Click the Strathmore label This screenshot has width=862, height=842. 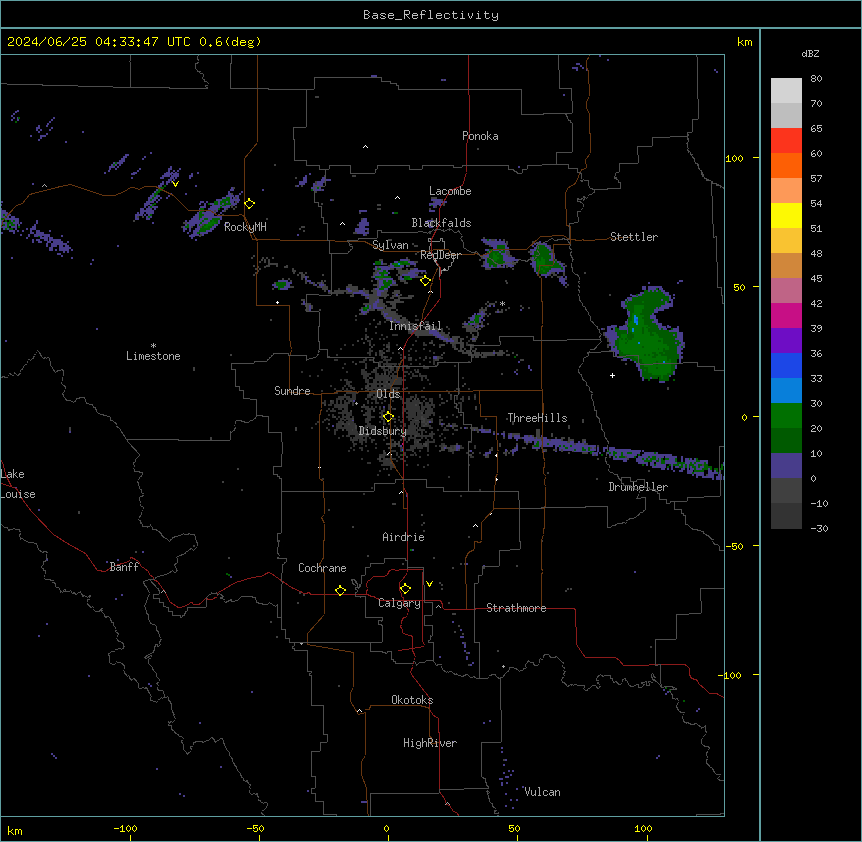(x=516, y=608)
